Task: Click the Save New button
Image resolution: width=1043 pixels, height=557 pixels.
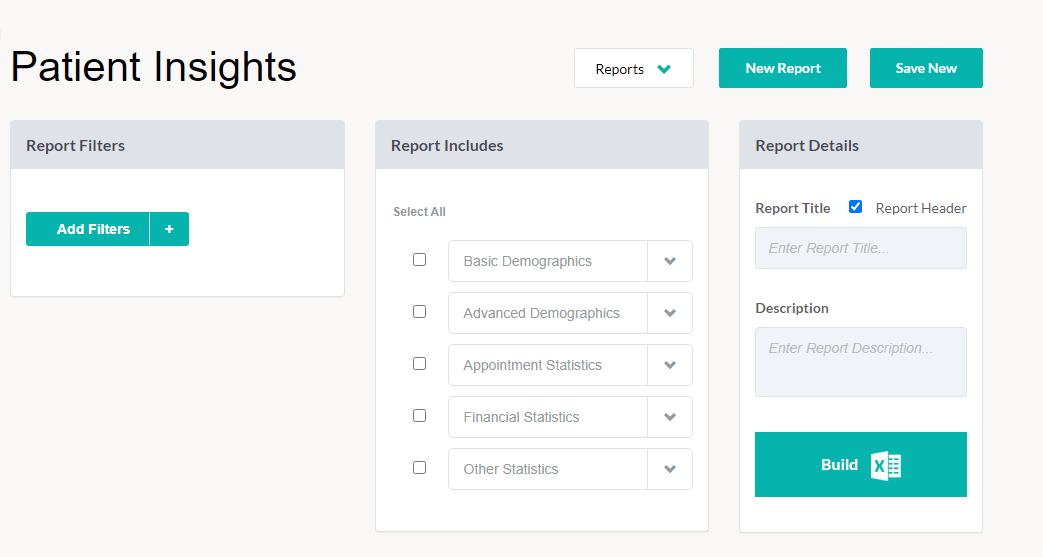Action: (x=926, y=68)
